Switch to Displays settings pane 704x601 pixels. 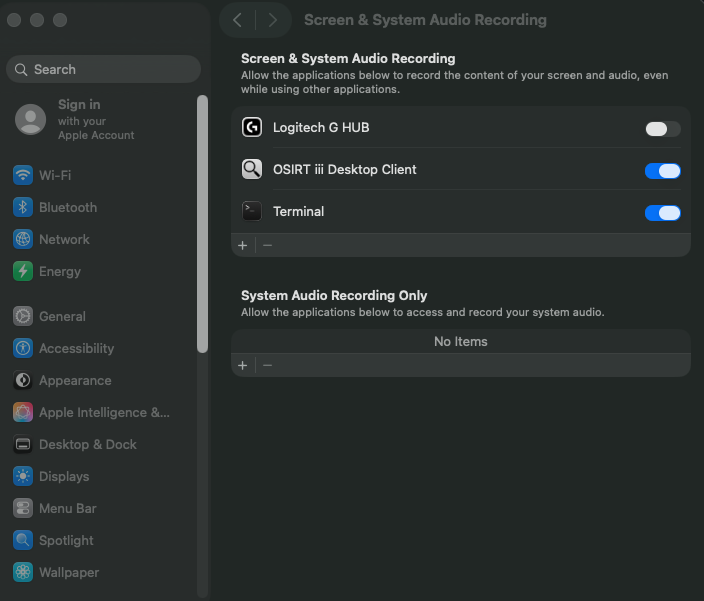click(x=64, y=476)
